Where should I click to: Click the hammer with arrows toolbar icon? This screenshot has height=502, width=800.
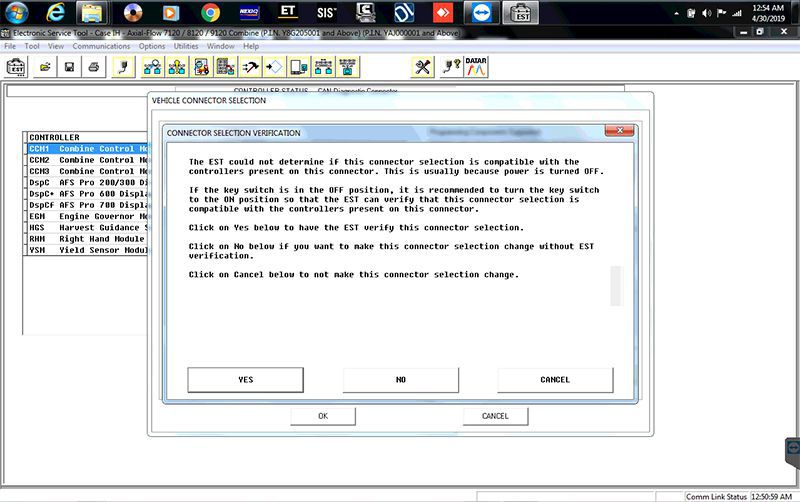pos(250,67)
